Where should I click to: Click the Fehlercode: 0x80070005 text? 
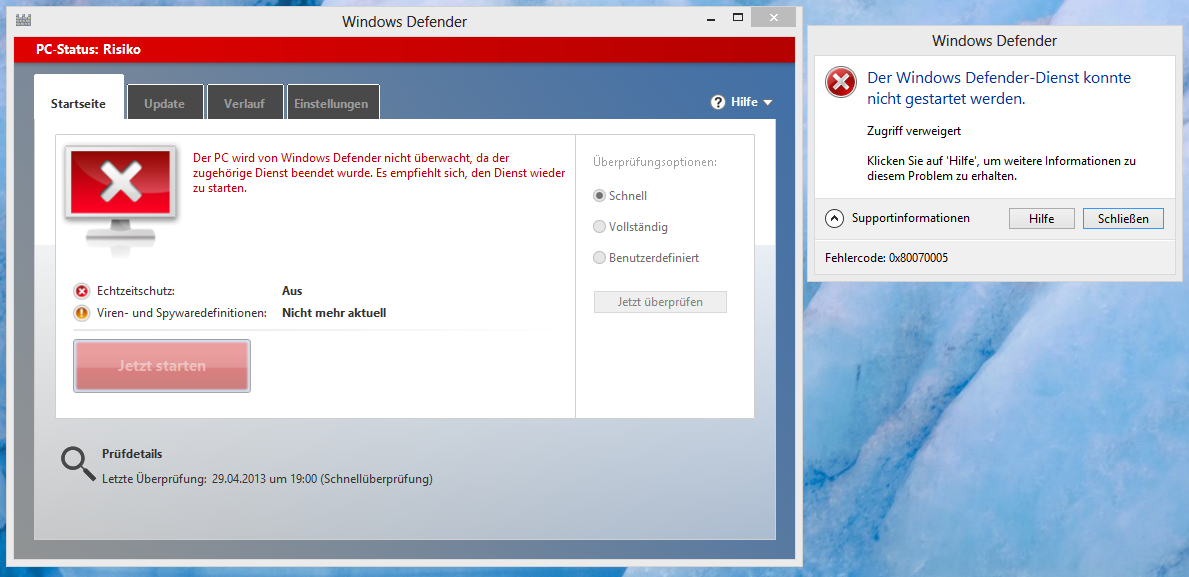886,258
